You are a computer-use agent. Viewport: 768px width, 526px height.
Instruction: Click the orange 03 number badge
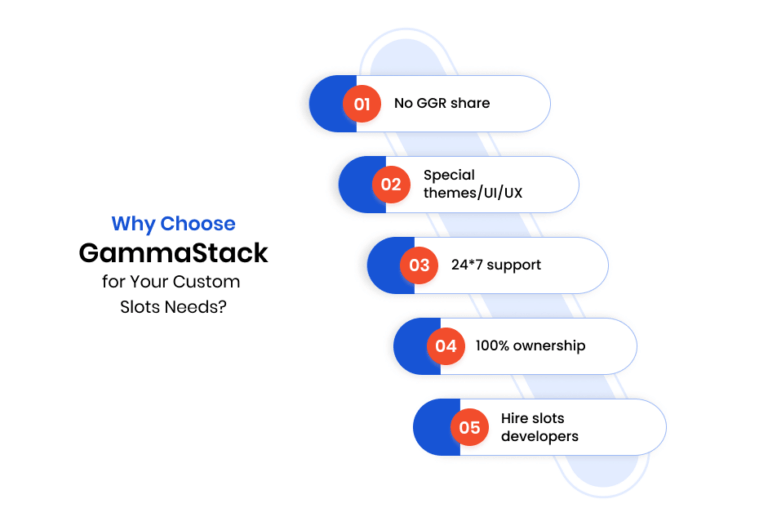coord(419,265)
